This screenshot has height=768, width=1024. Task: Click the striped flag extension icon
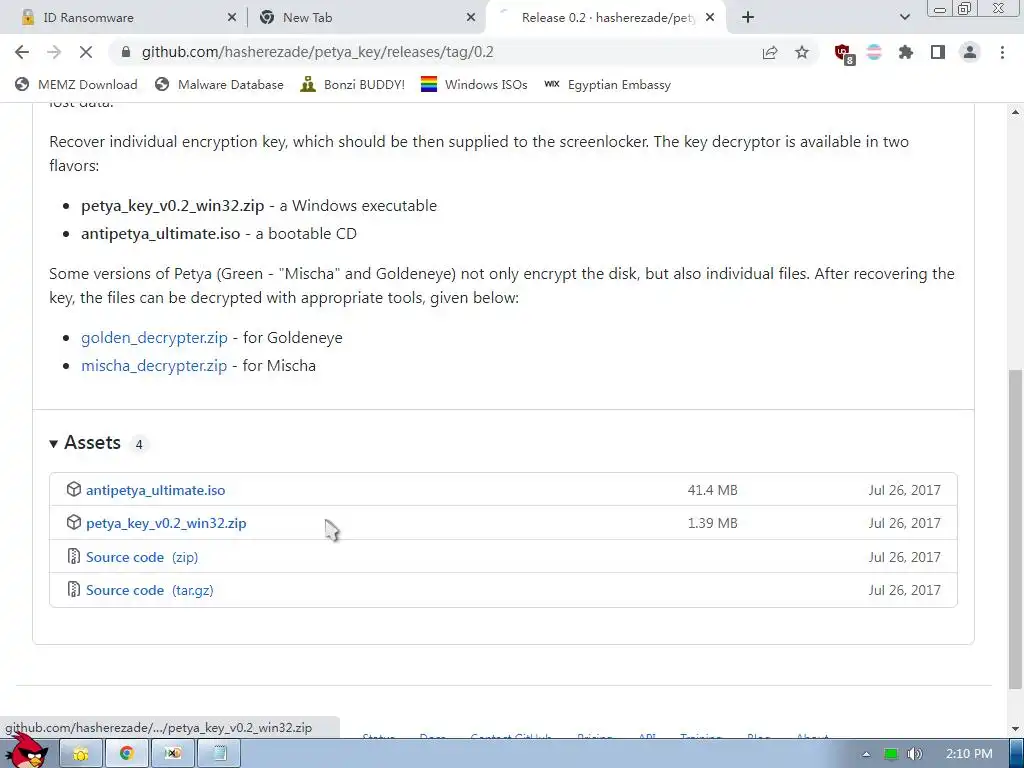874,52
